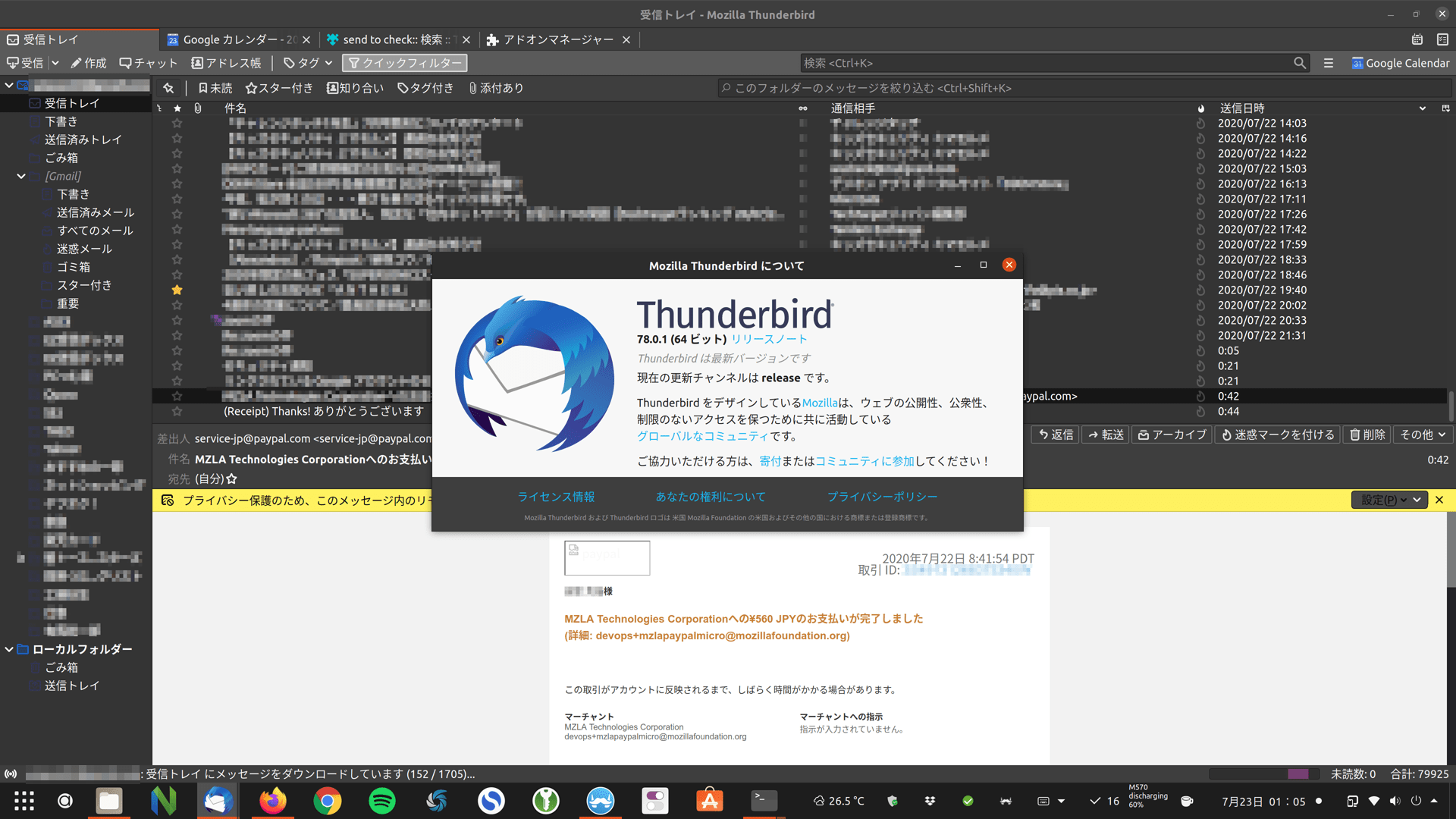Select the 送信済みトレイ folder

click(x=83, y=140)
